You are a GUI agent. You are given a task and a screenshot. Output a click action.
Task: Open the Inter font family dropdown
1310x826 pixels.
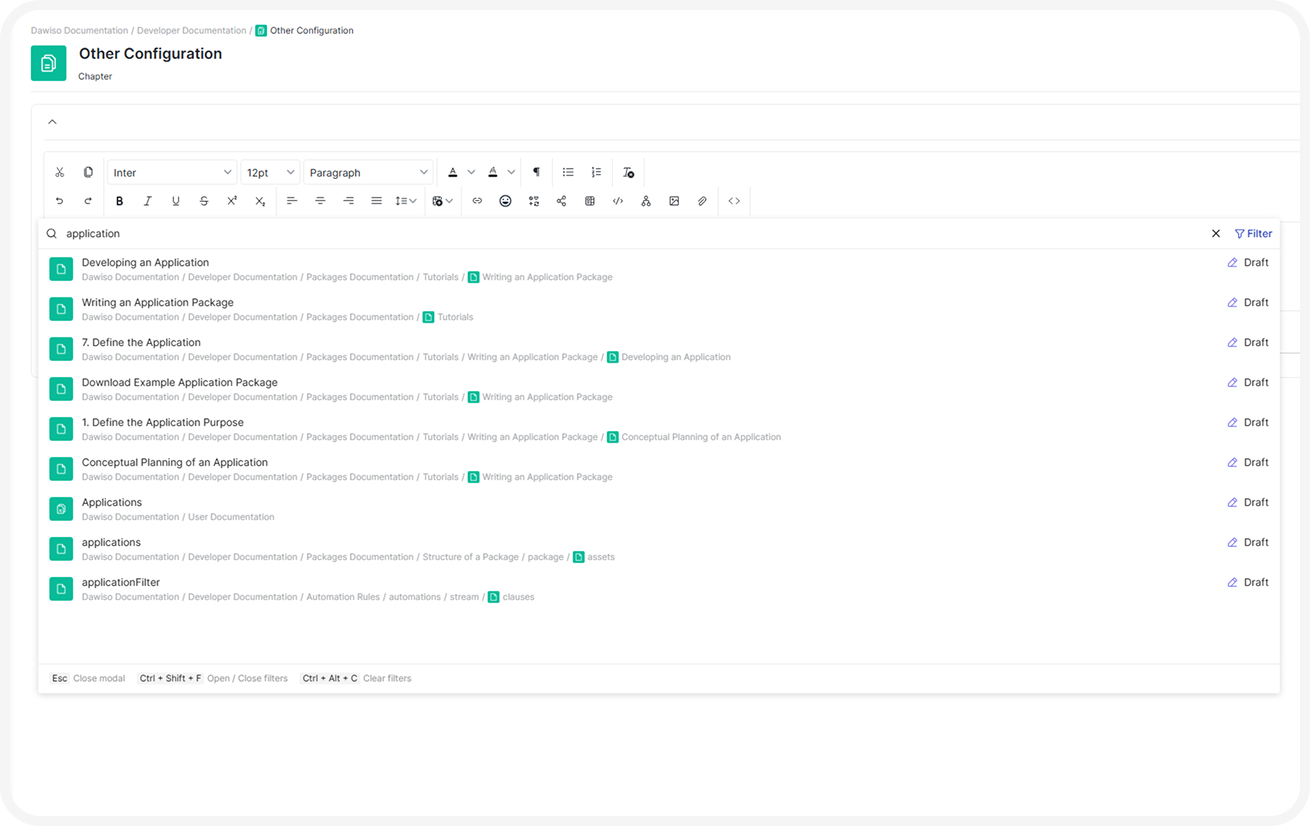171,171
